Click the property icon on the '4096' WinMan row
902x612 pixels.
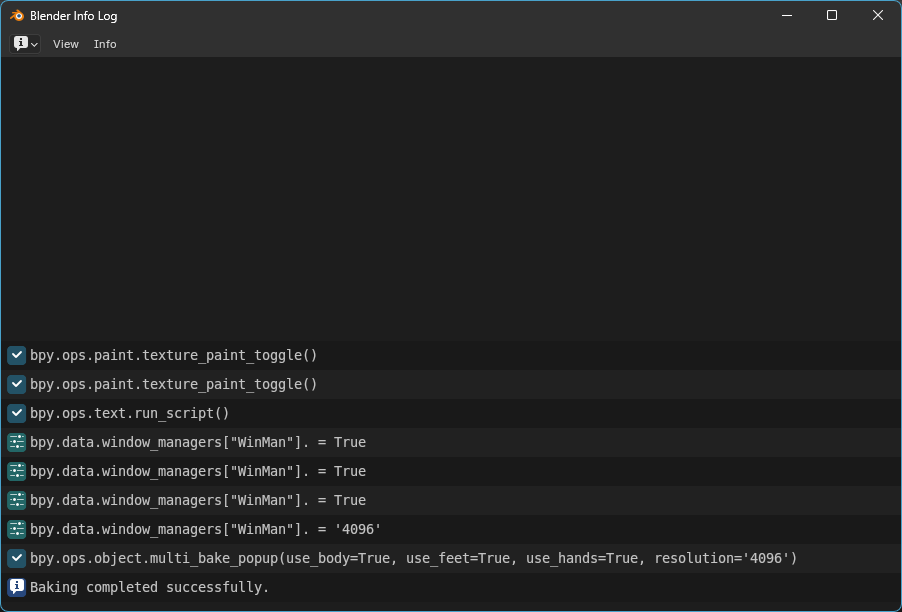[x=16, y=529]
